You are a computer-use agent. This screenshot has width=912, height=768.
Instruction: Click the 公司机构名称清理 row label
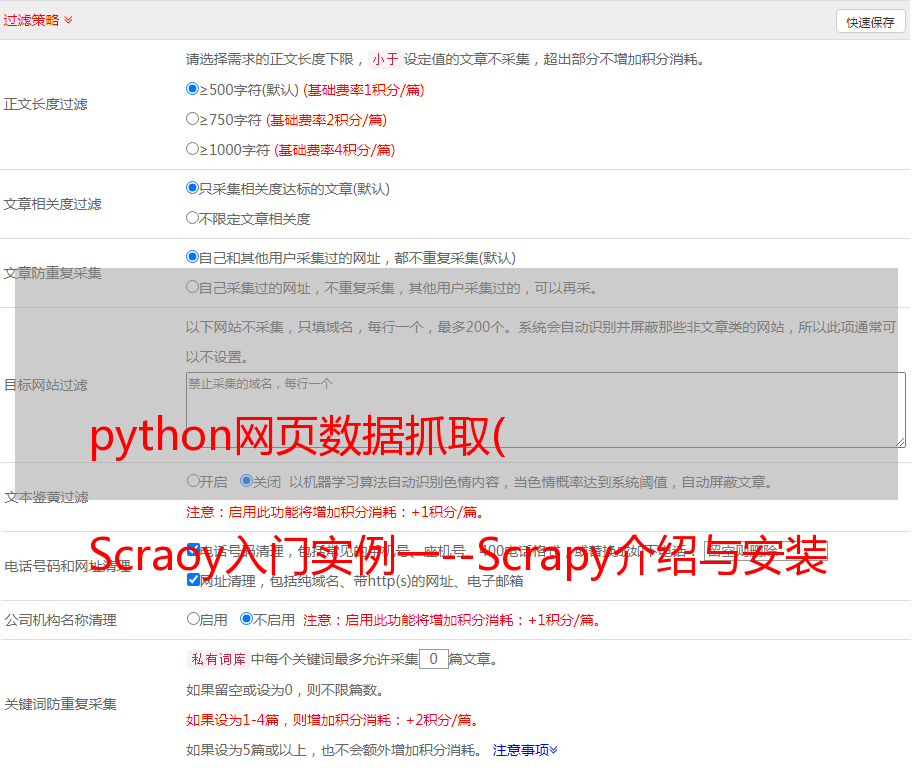click(x=60, y=620)
